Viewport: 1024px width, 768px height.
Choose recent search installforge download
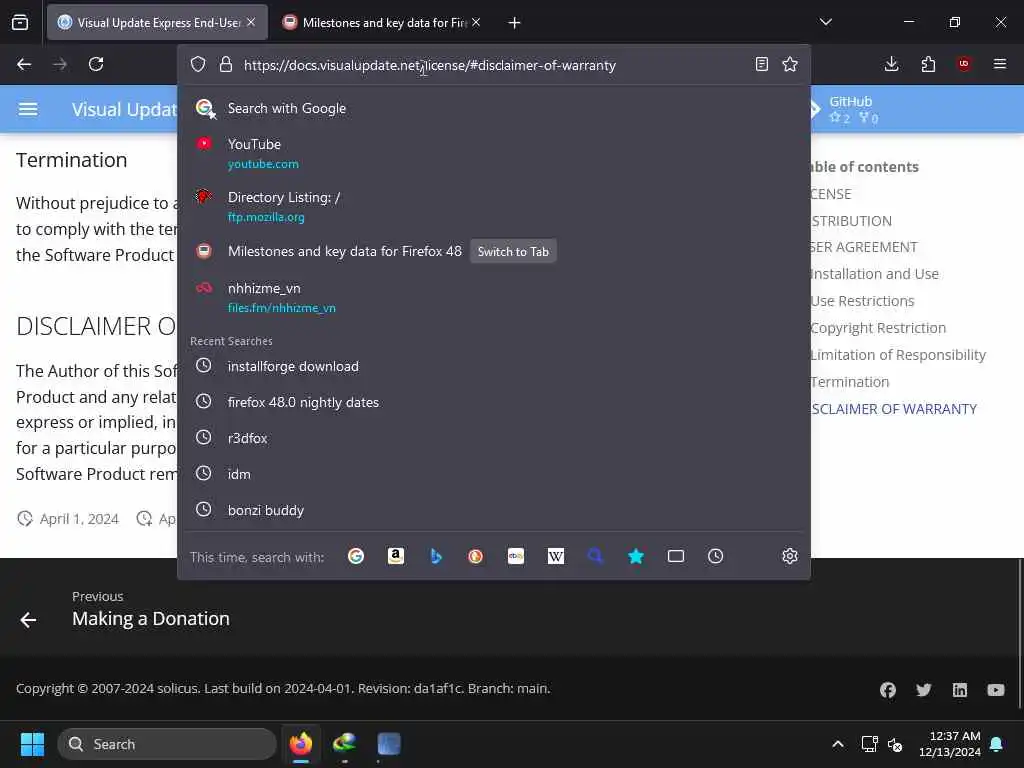point(494,366)
